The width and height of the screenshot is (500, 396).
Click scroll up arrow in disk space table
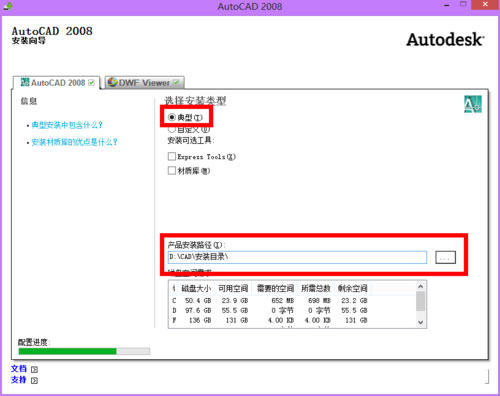[421, 286]
